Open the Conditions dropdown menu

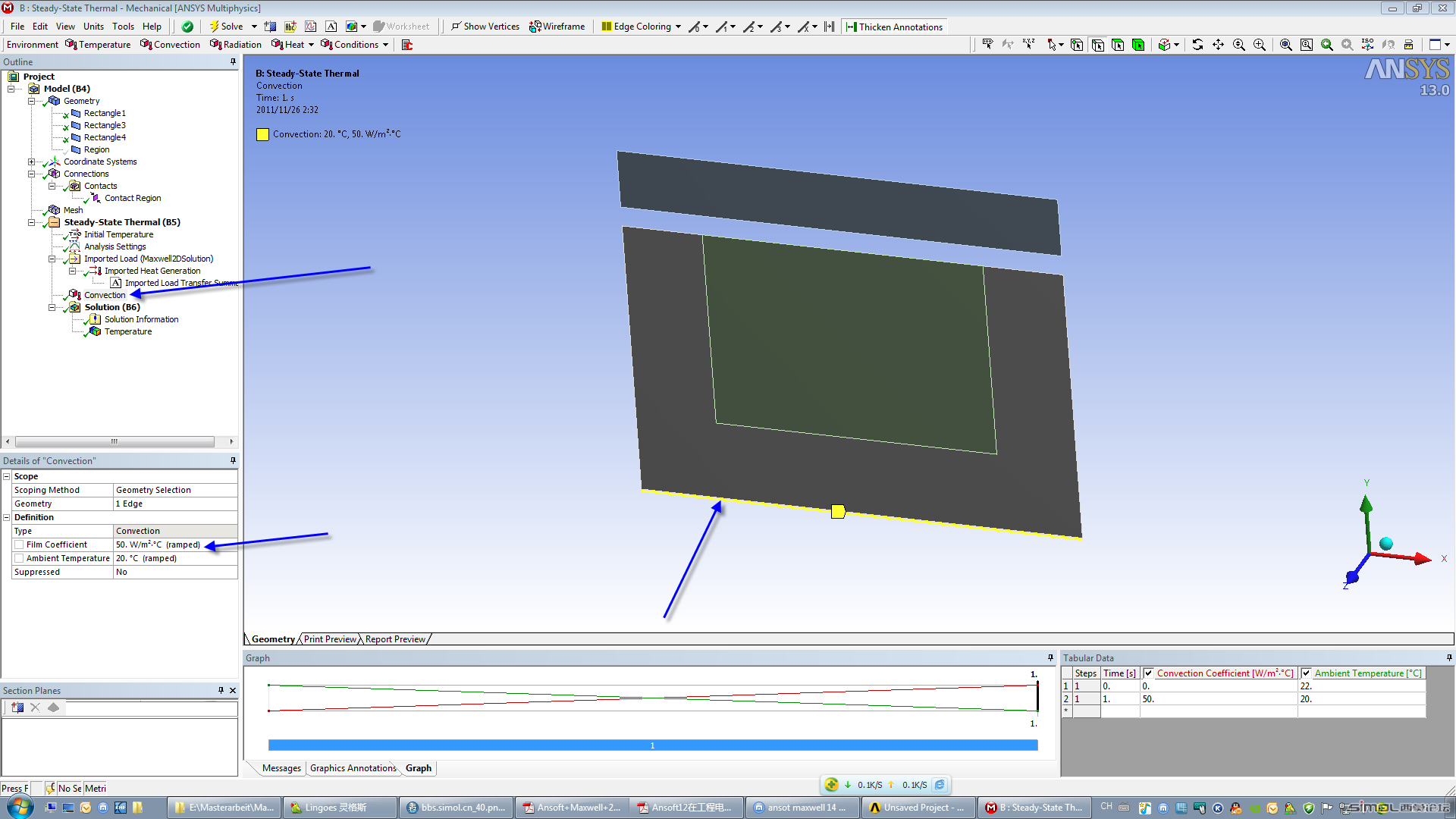[x=355, y=45]
